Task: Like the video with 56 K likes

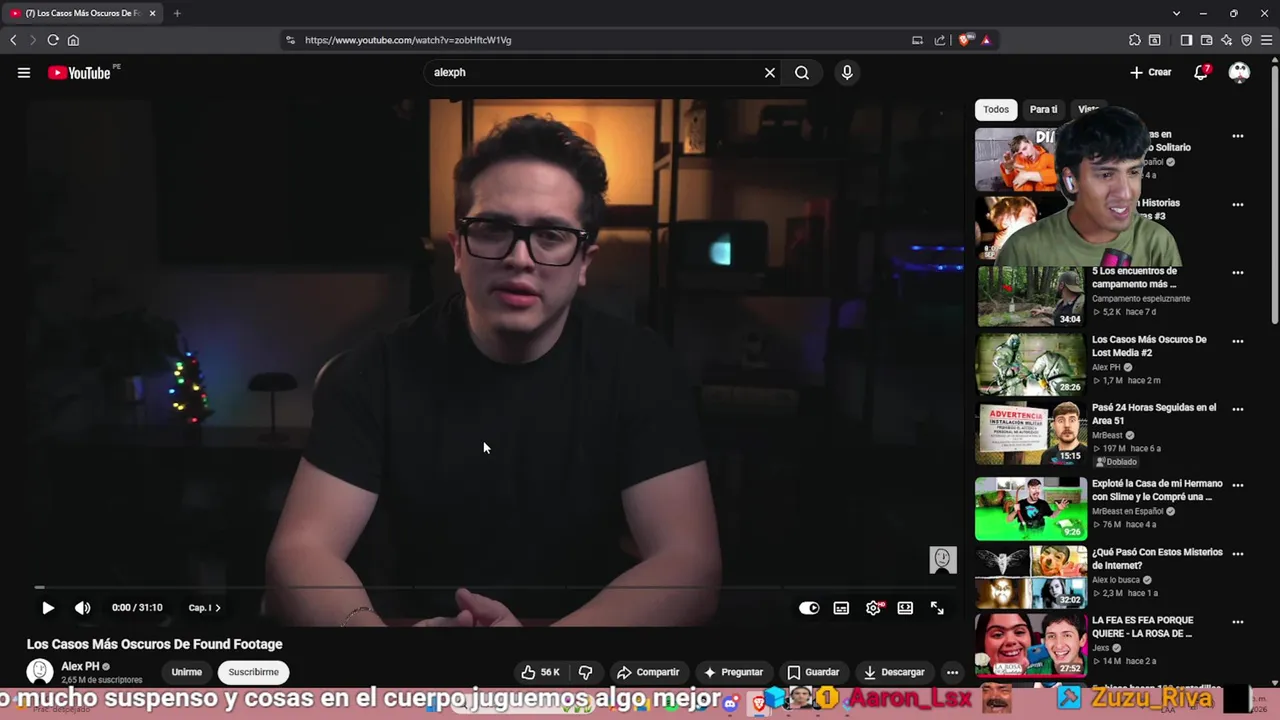Action: tap(540, 672)
